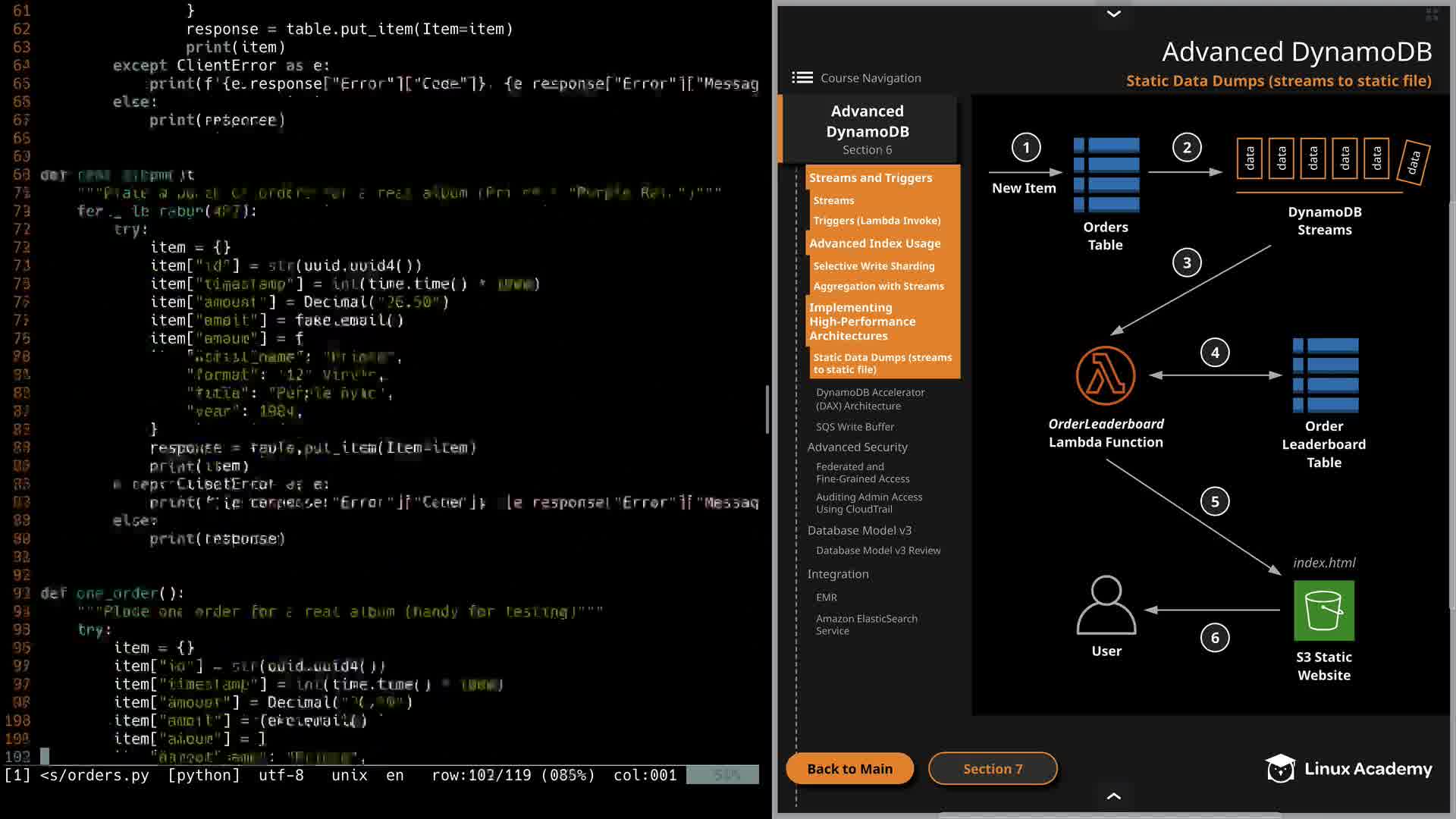Select the SQS Write Buffer lesson
This screenshot has width=1456, height=819.
coord(855,427)
